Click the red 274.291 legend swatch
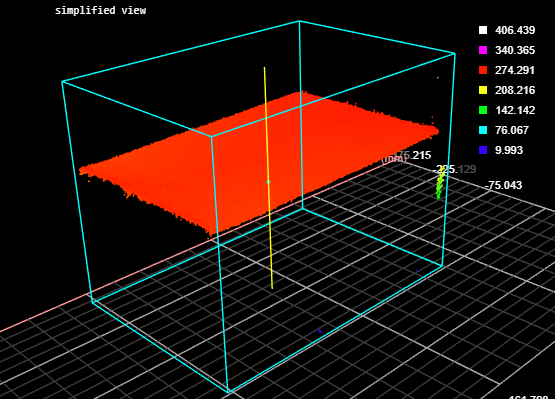 [x=483, y=70]
